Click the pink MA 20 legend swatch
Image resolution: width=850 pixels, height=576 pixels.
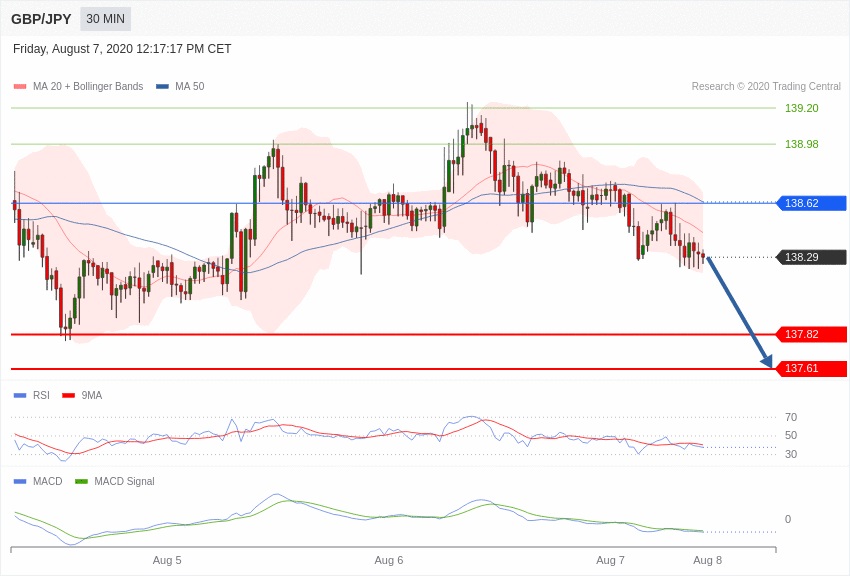click(20, 86)
